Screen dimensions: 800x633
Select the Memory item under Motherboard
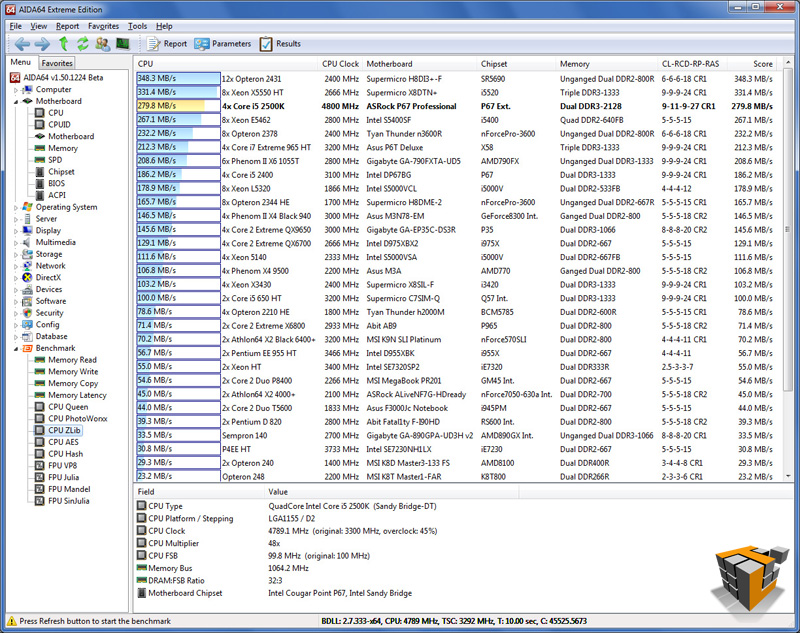click(x=63, y=148)
